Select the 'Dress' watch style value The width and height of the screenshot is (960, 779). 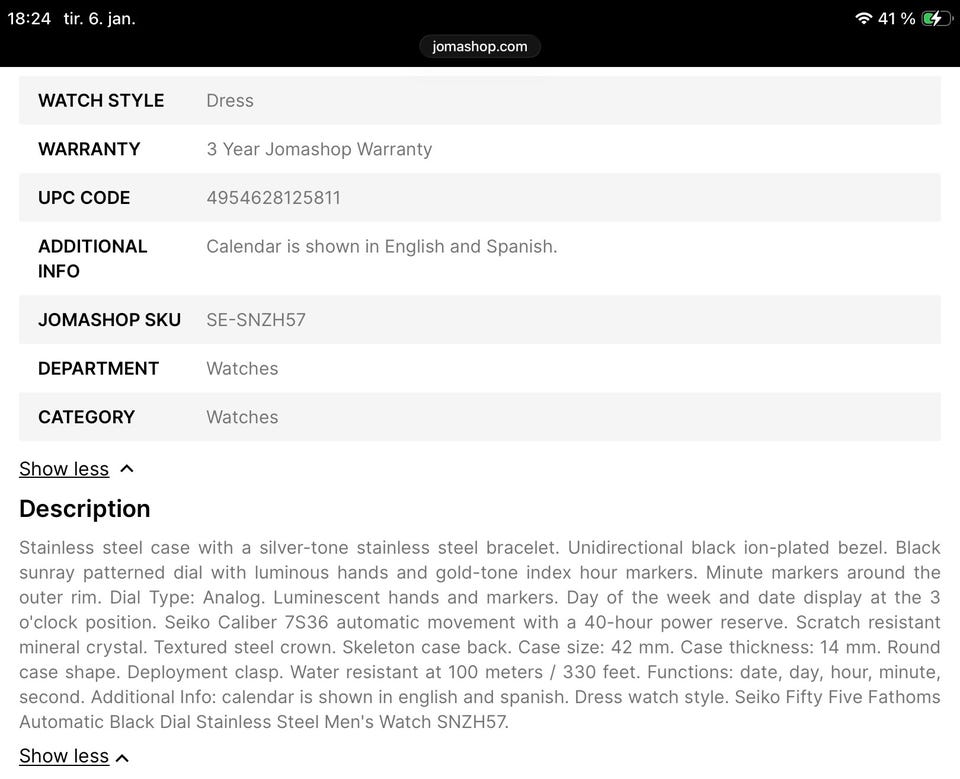230,100
